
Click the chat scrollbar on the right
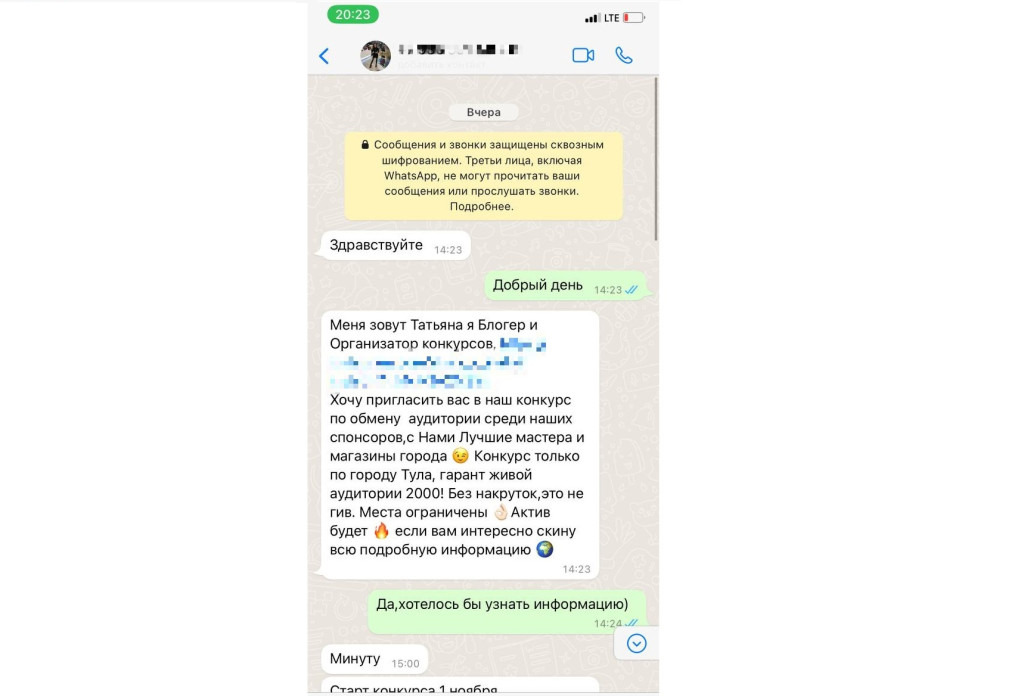tap(656, 158)
